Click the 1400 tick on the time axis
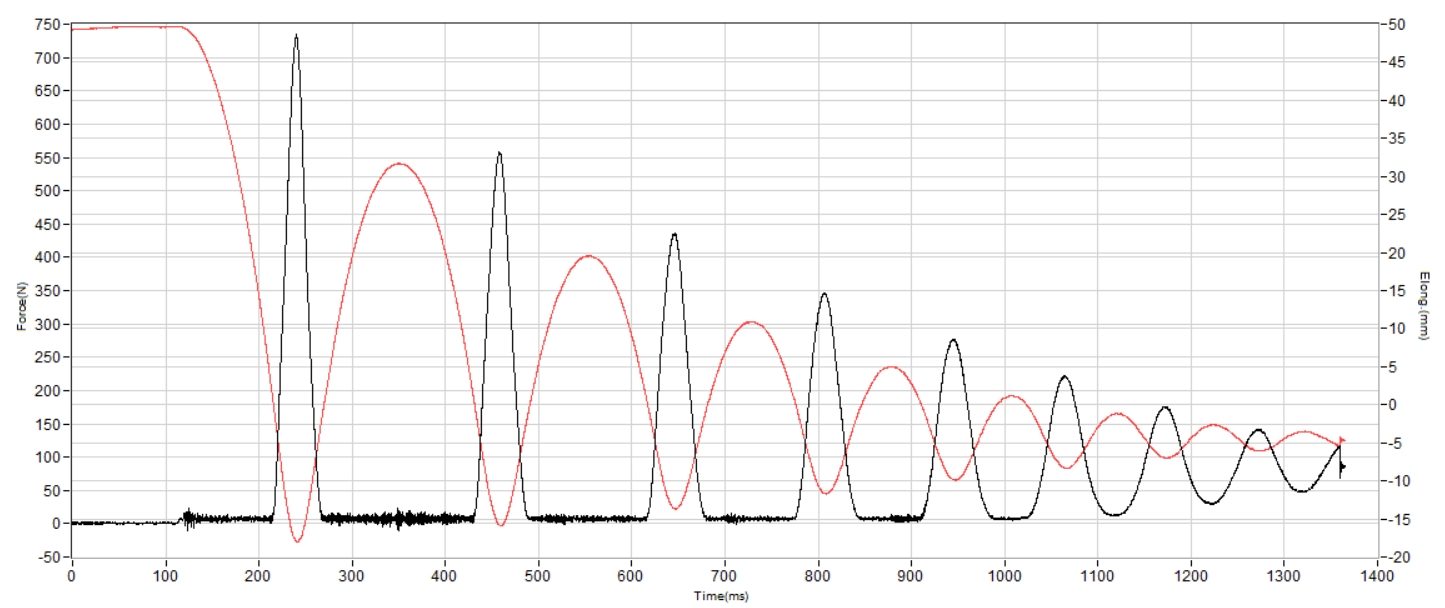 coord(1377,577)
